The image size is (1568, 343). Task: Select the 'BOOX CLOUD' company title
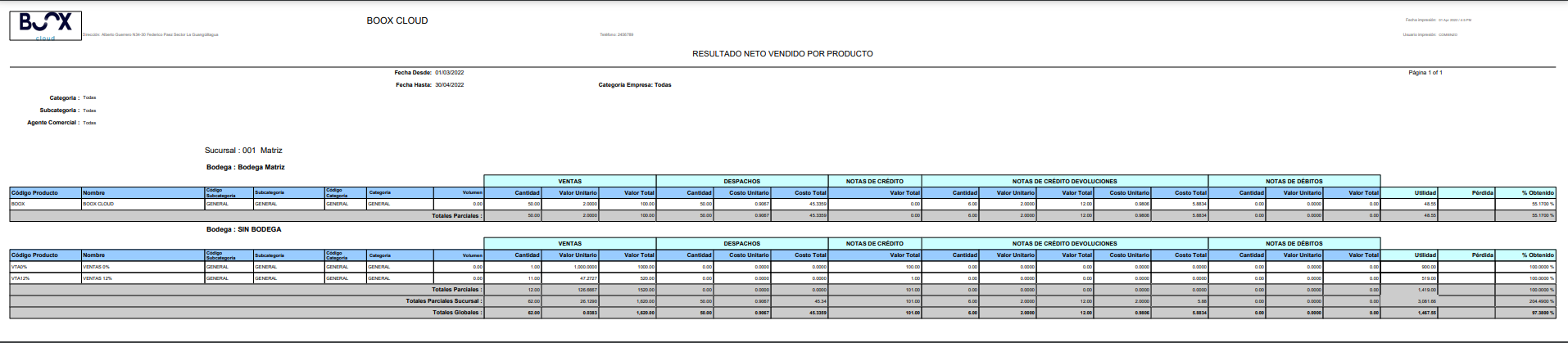(397, 20)
